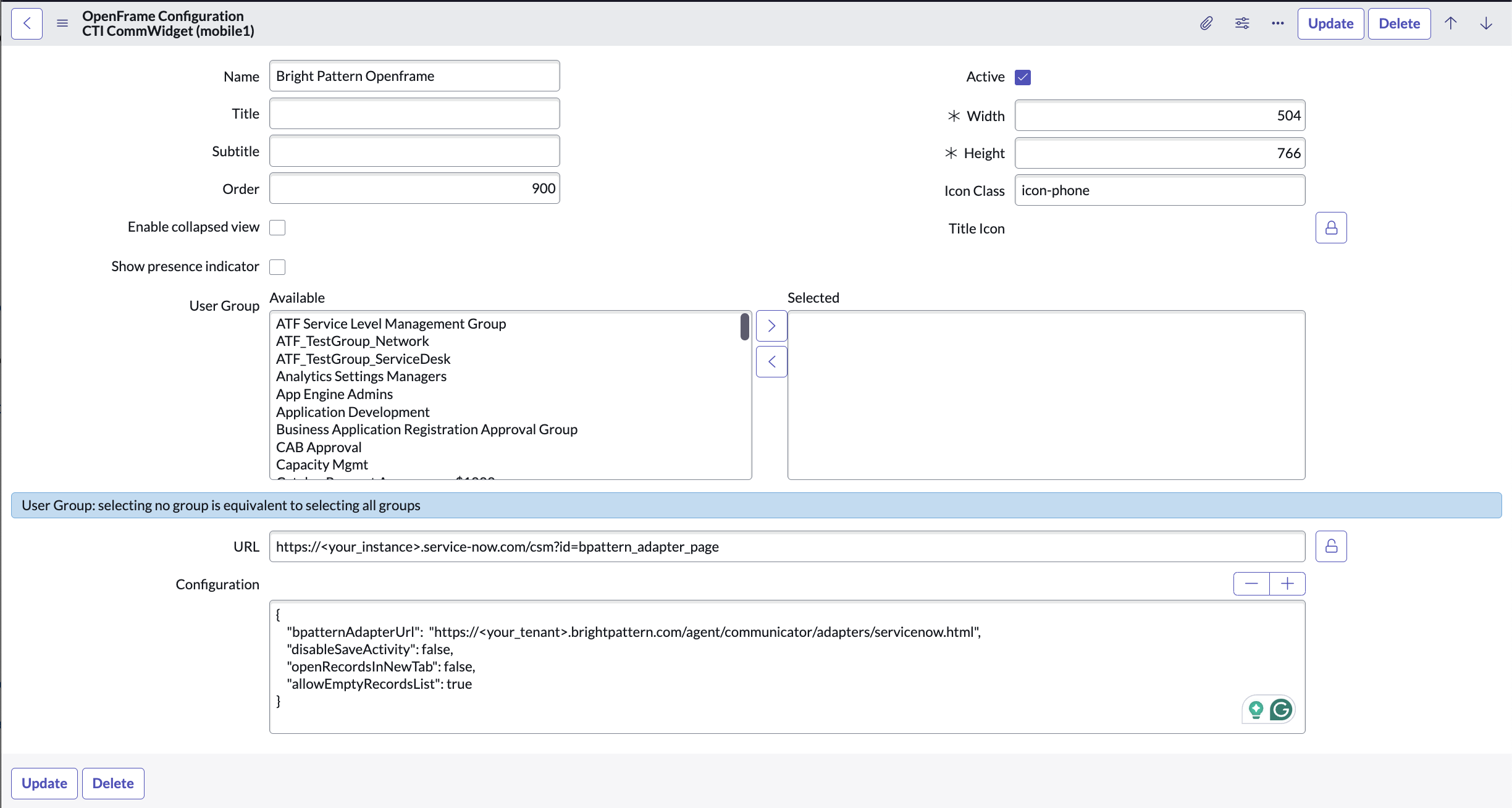This screenshot has height=808, width=1512.
Task: Click the URL input field
Action: point(787,547)
